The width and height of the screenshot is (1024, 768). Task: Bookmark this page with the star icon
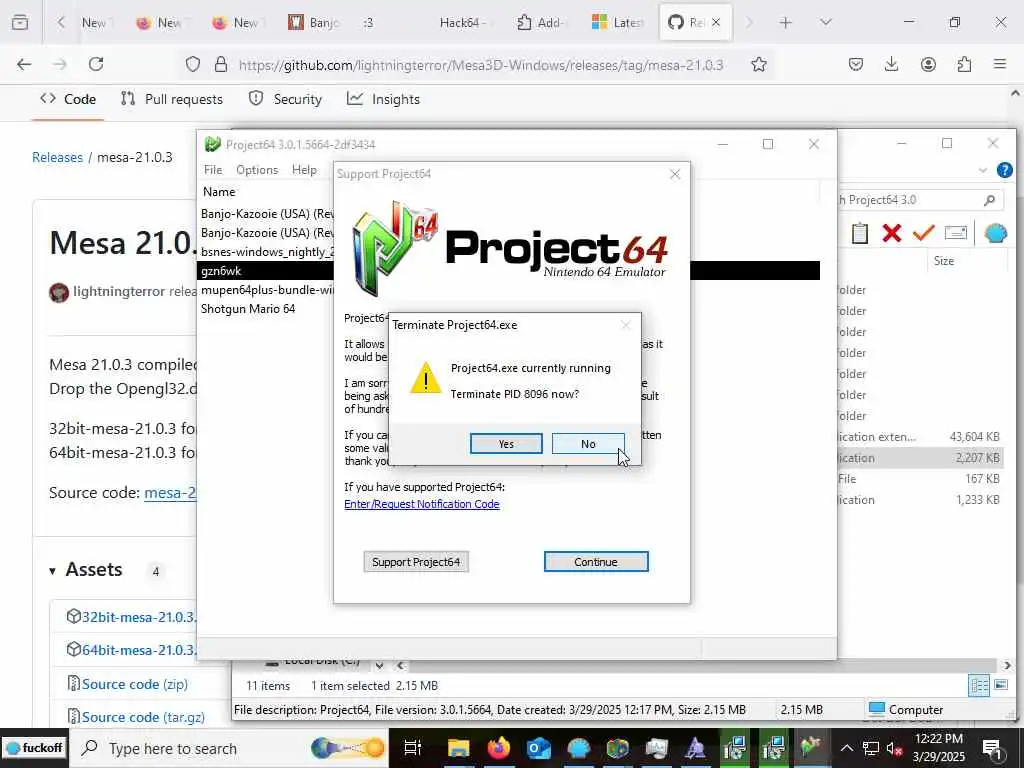pyautogui.click(x=758, y=64)
